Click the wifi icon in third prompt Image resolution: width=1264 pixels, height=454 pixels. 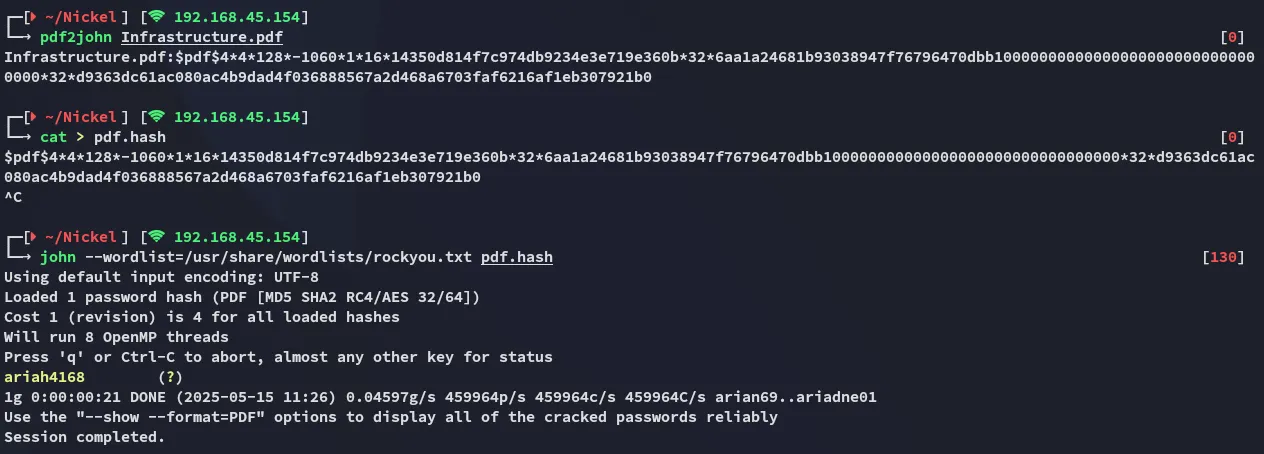click(x=156, y=237)
